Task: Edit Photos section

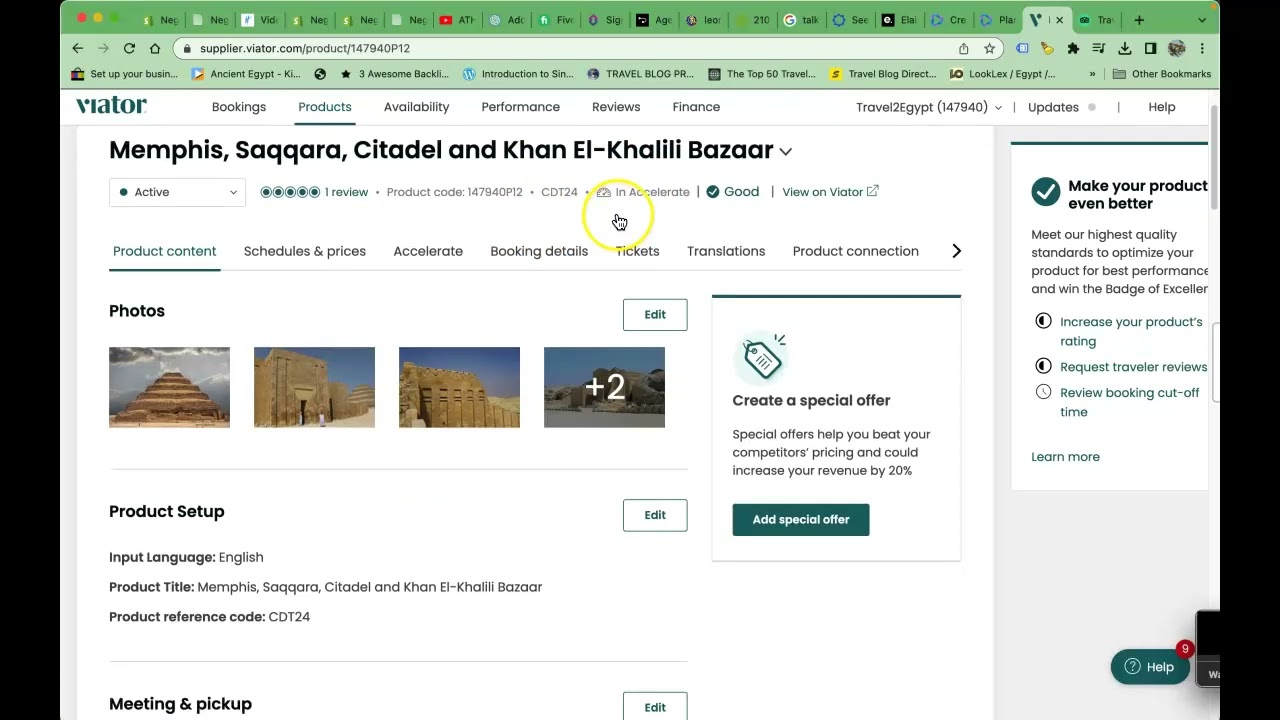Action: tap(655, 315)
